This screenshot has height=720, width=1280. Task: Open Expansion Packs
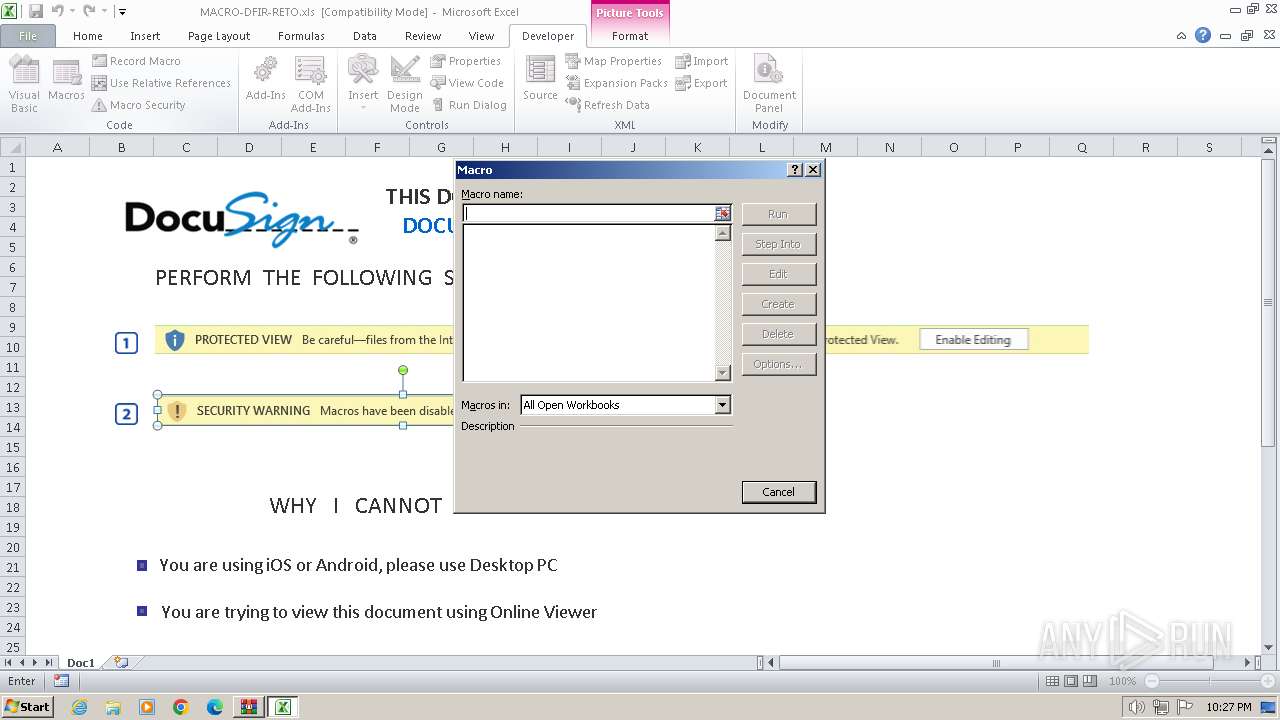(x=616, y=83)
